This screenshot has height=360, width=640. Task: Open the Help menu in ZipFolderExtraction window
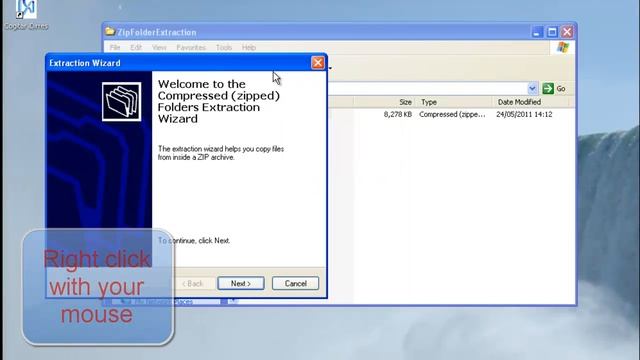249,47
